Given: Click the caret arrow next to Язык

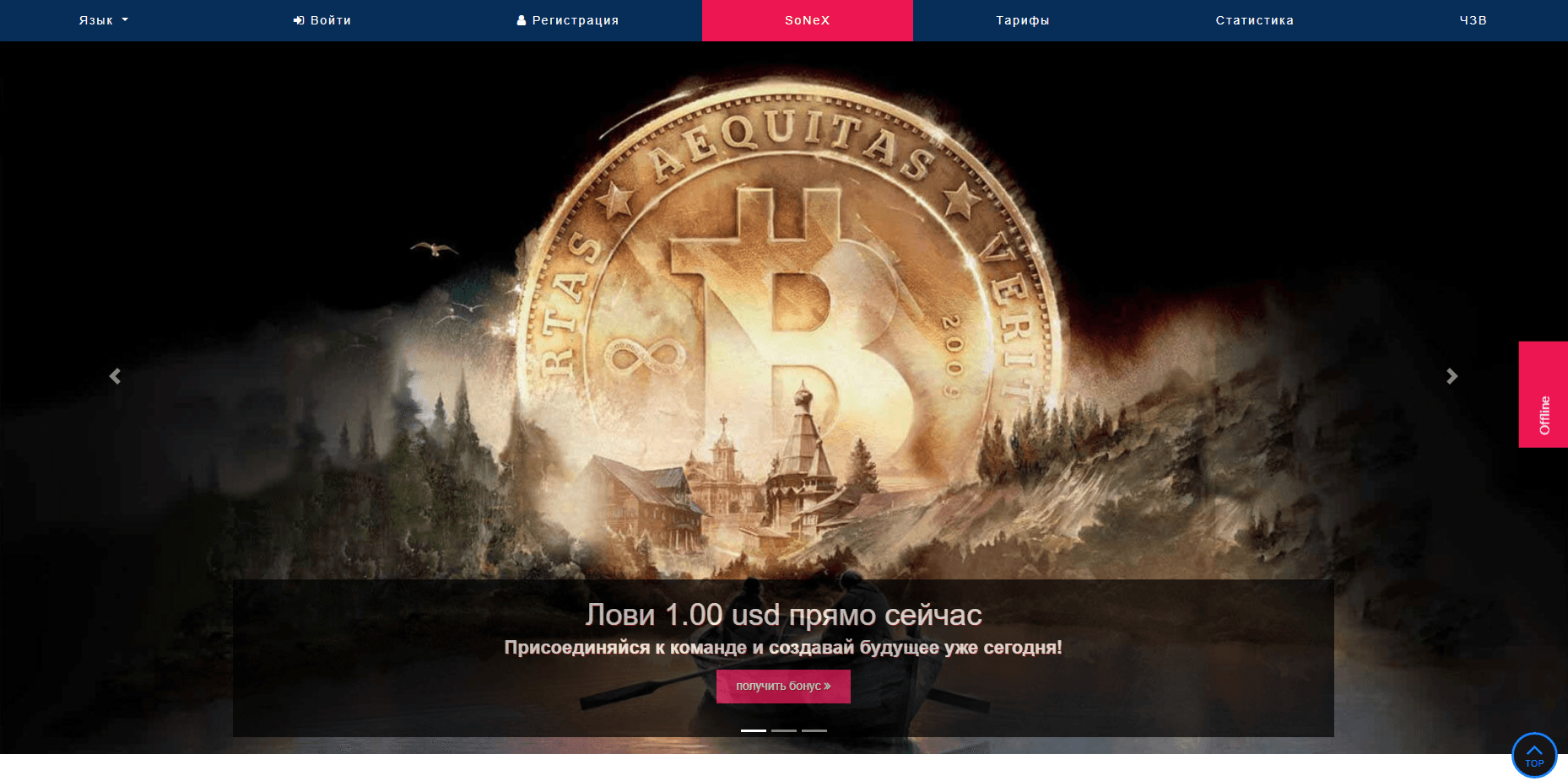Looking at the screenshot, I should [x=125, y=20].
